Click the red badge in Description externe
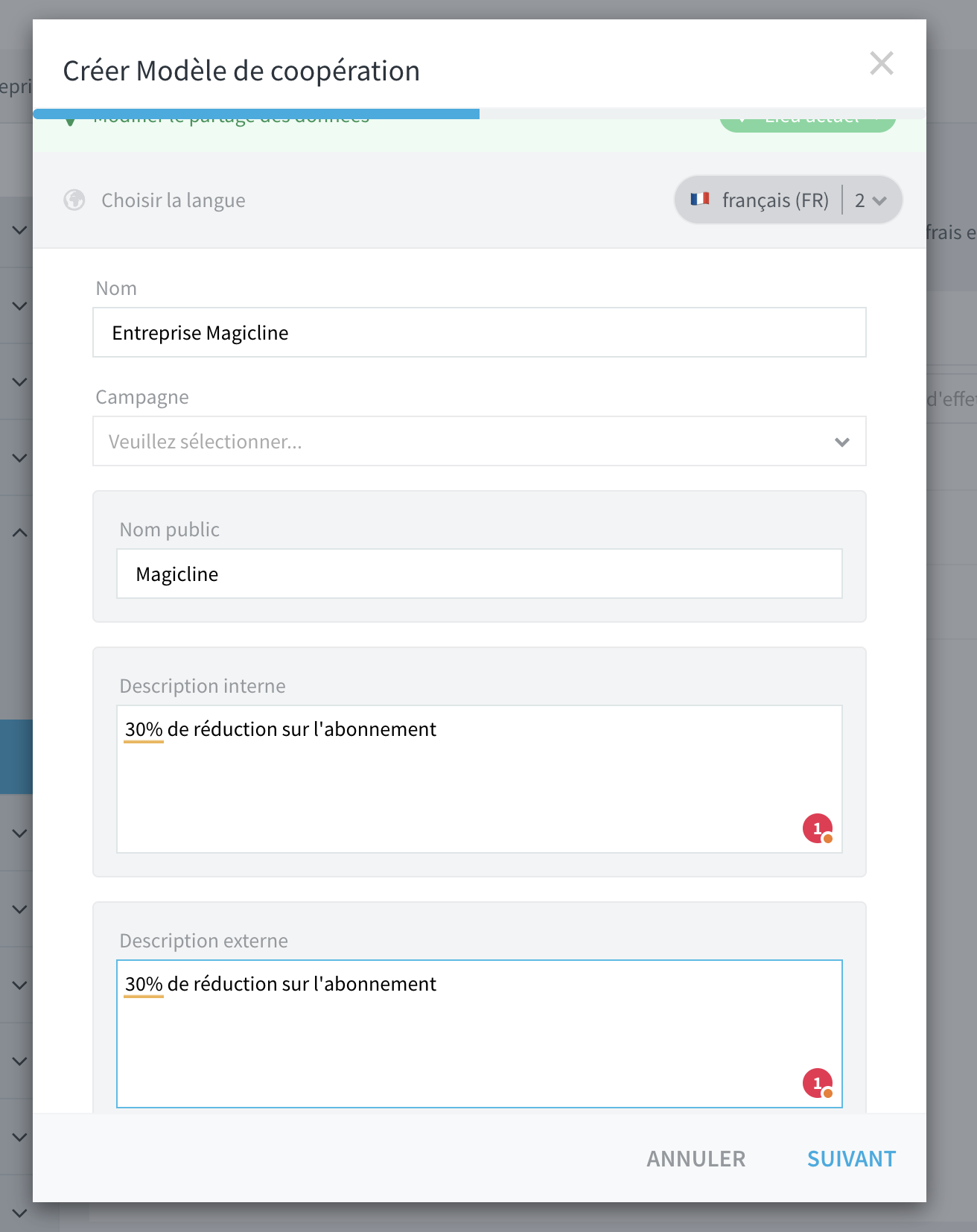 (818, 1083)
